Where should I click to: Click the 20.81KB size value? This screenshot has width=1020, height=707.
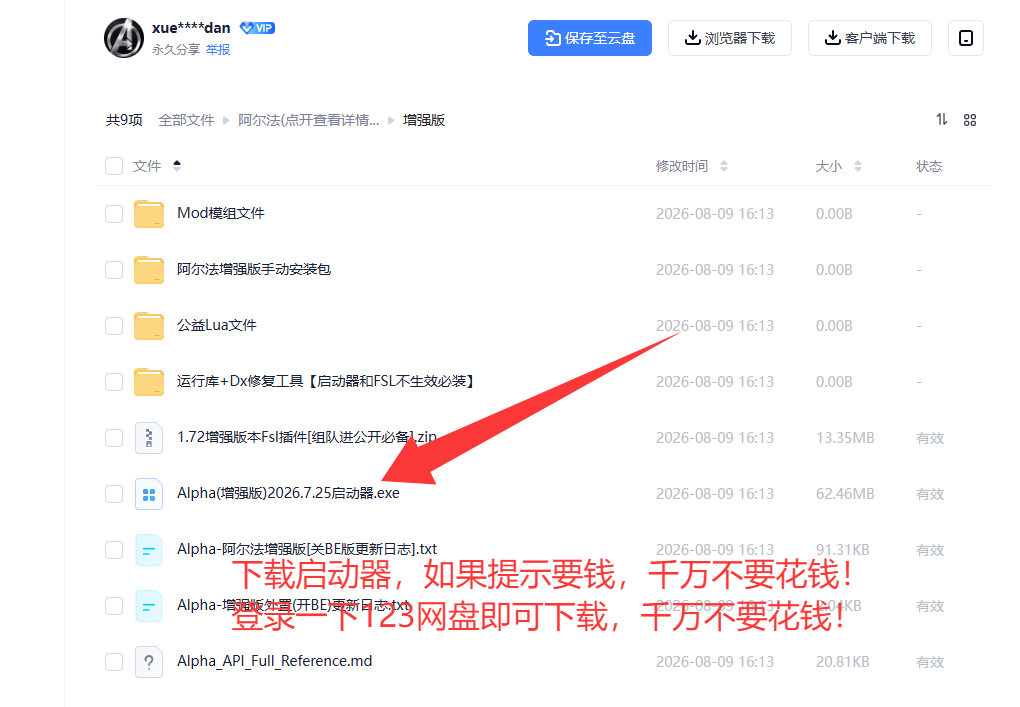842,661
